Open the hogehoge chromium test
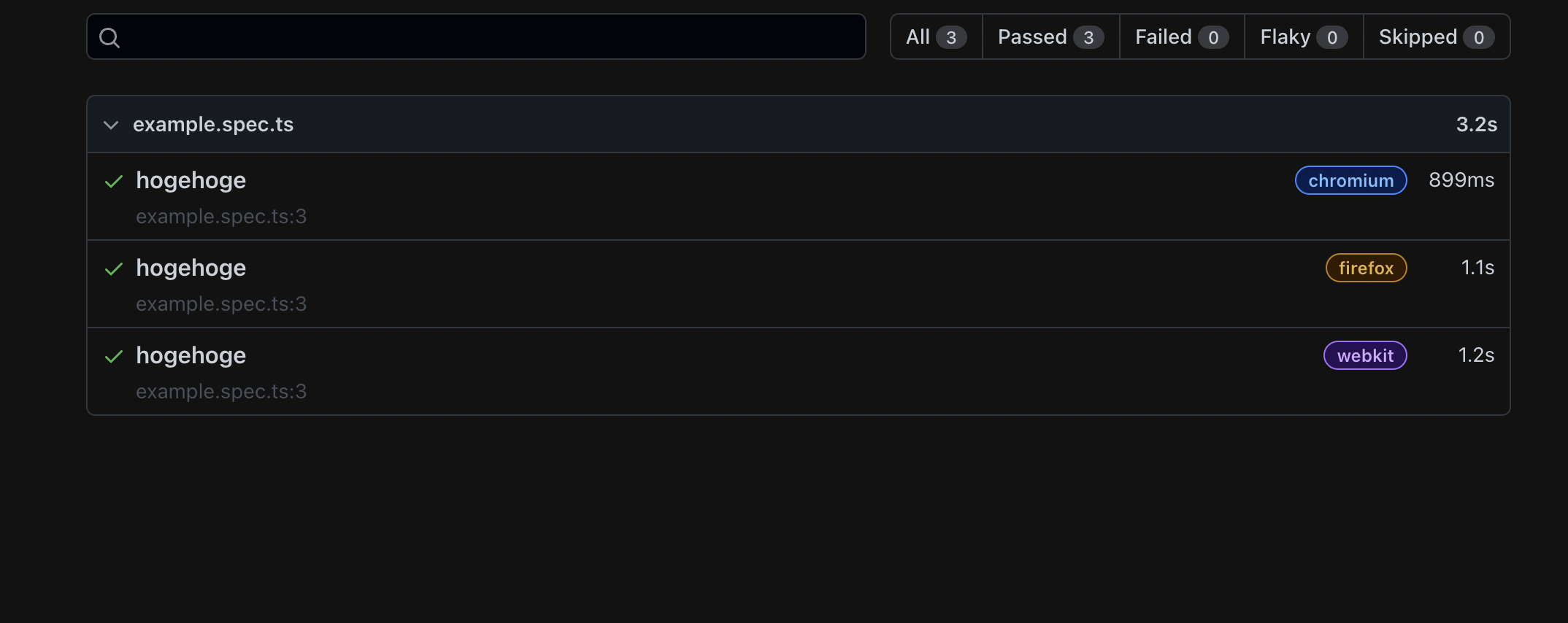Image resolution: width=1568 pixels, height=623 pixels. point(191,180)
